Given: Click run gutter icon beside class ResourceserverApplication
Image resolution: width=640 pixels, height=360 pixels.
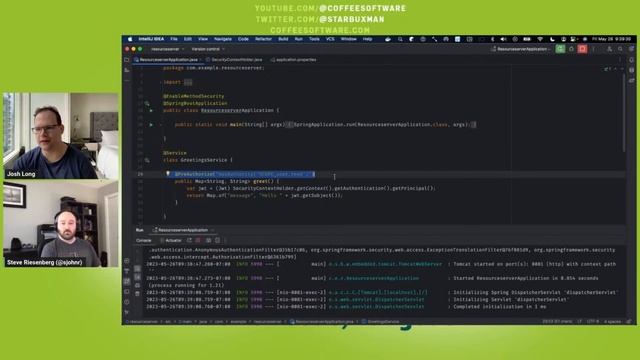Looking at the screenshot, I should coord(151,111).
